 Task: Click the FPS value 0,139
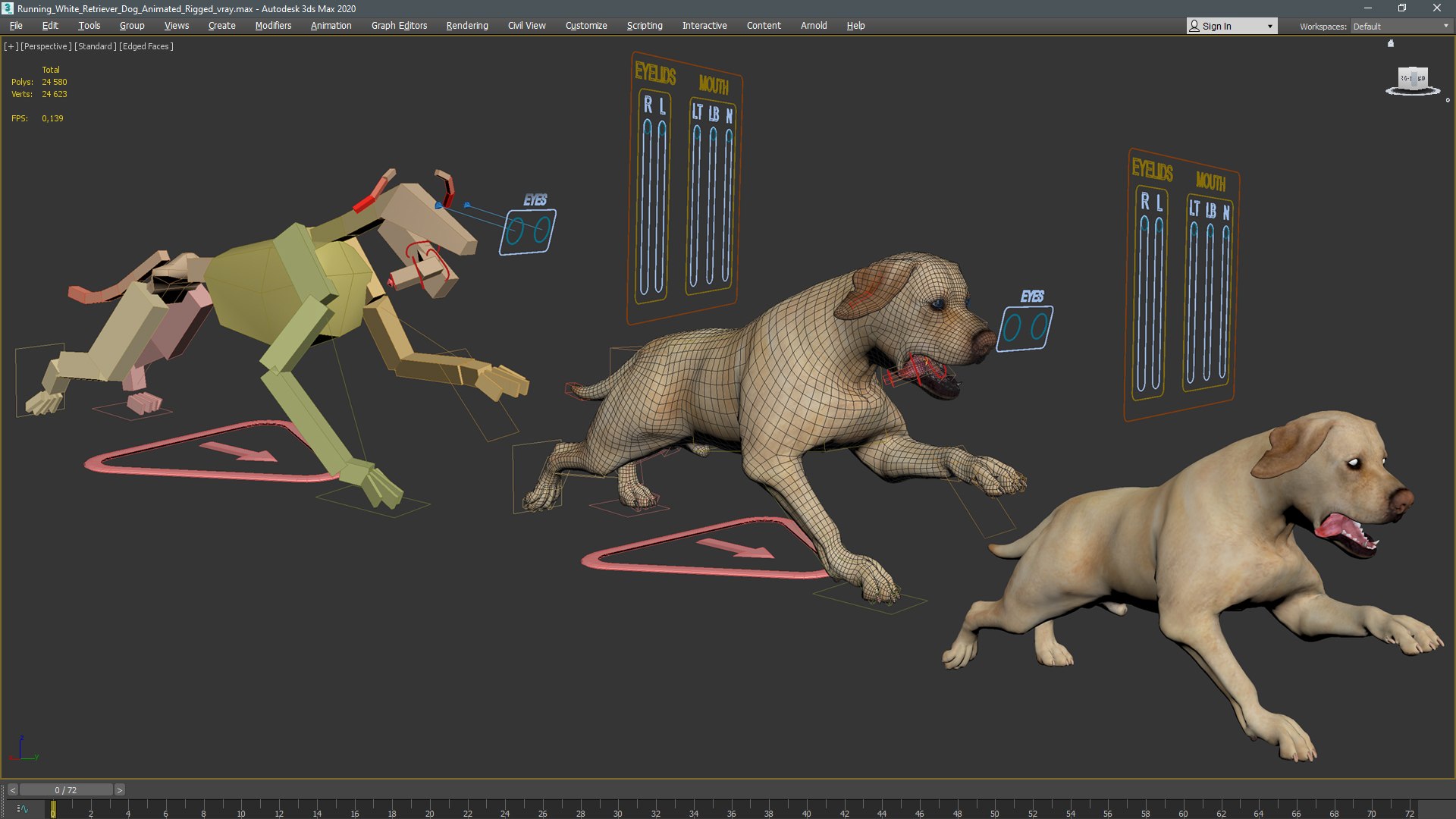tap(52, 118)
